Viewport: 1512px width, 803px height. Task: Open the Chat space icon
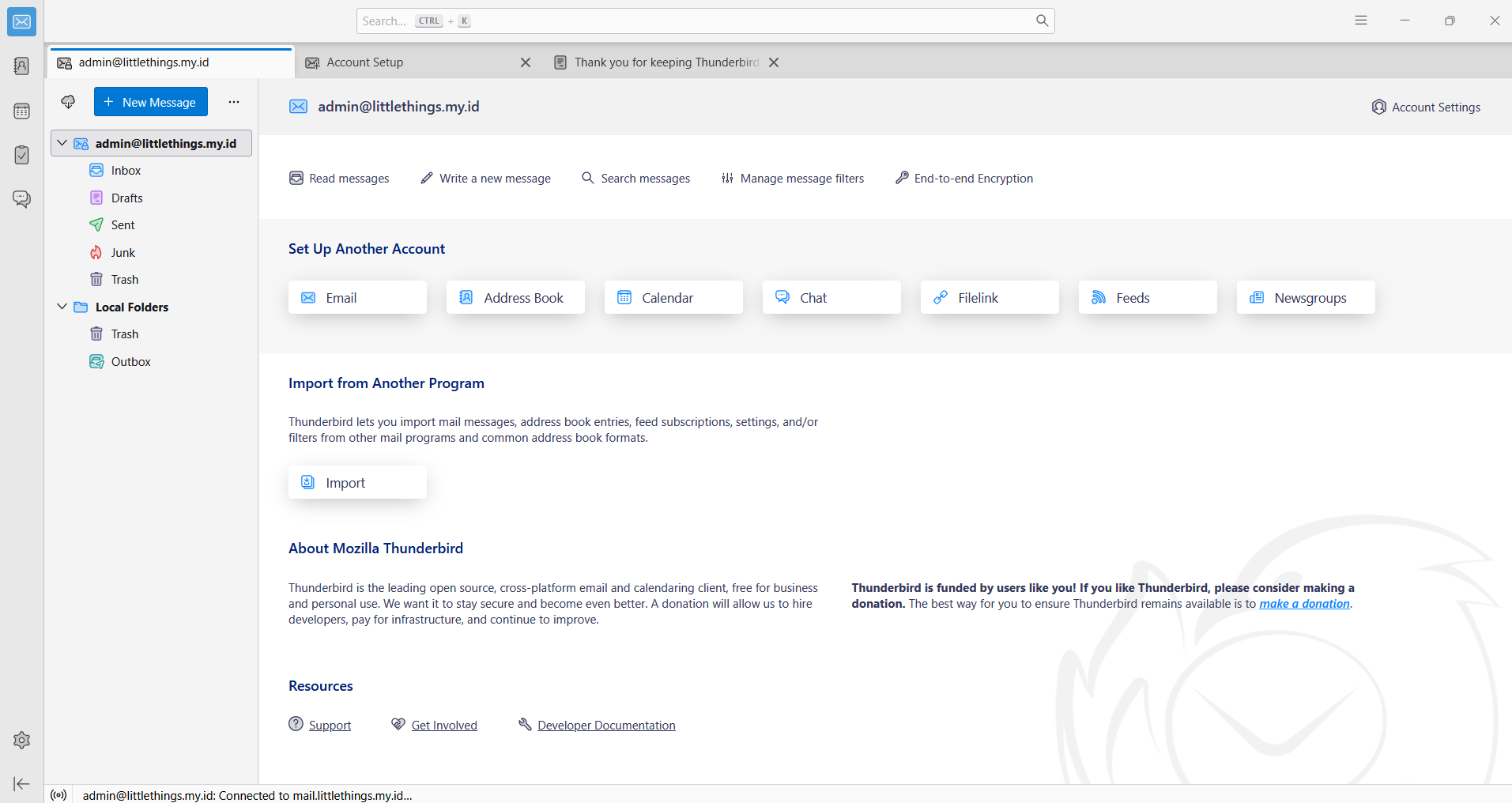(21, 198)
